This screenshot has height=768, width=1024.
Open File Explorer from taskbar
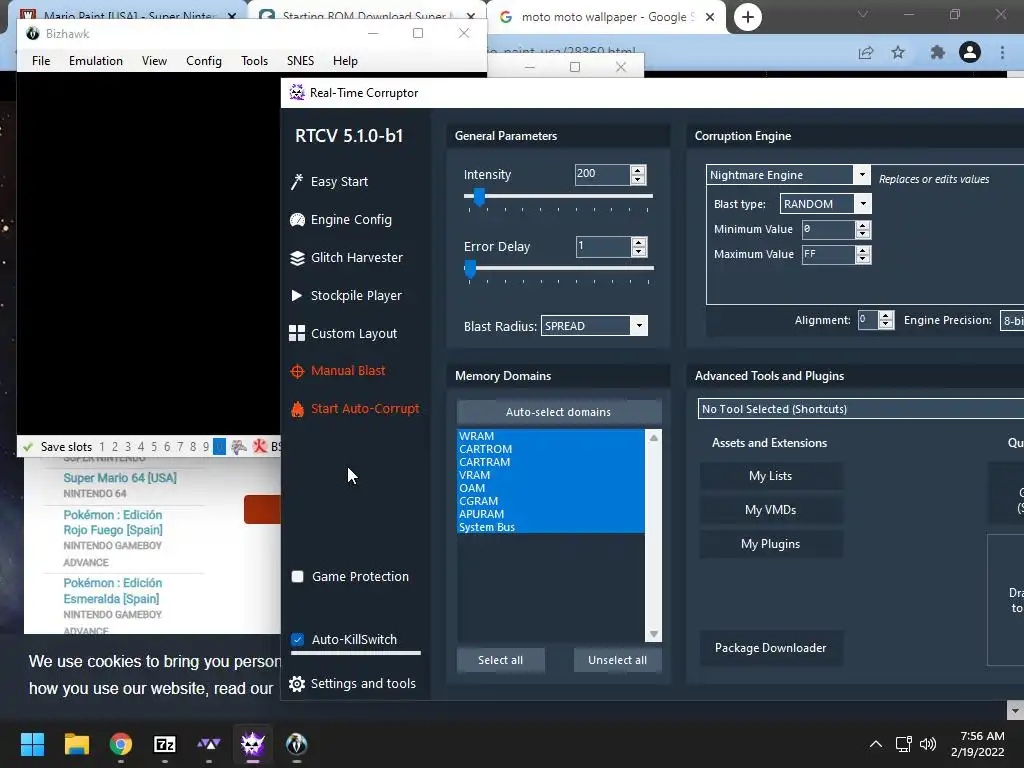point(76,744)
